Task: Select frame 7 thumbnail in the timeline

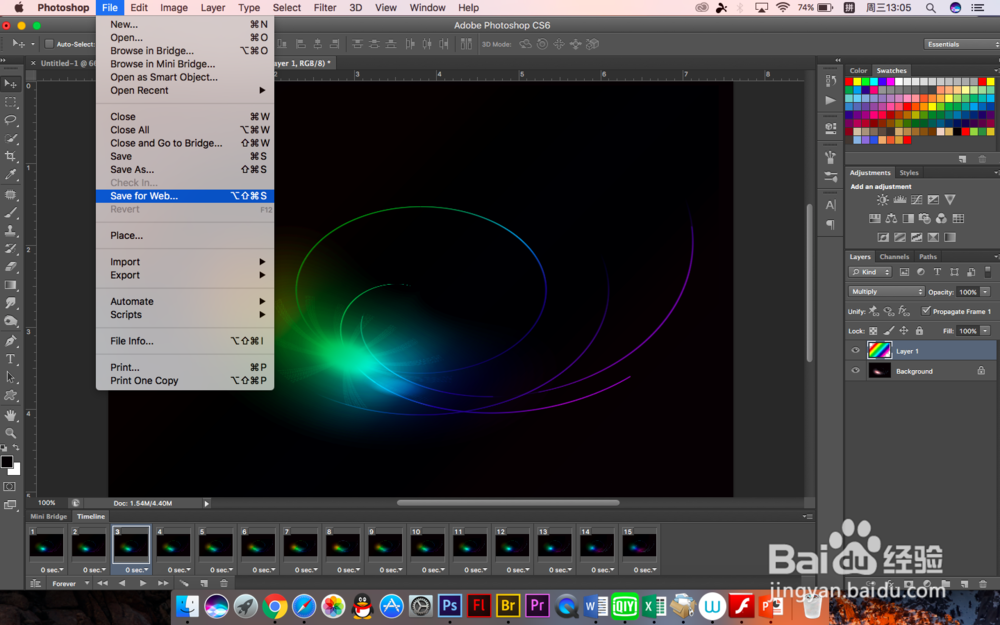Action: coord(300,545)
